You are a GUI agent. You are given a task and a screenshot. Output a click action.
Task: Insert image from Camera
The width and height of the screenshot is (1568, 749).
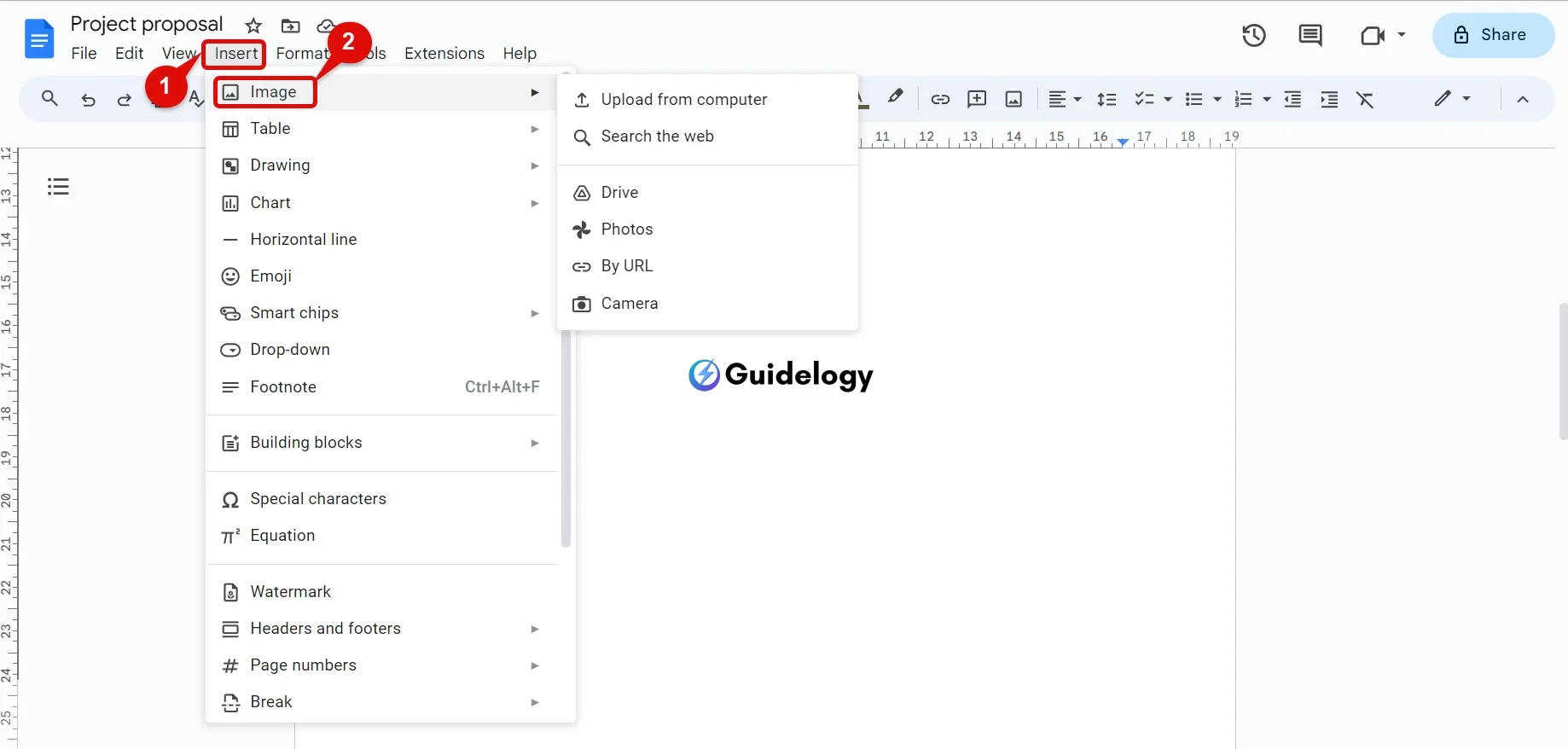pos(707,304)
